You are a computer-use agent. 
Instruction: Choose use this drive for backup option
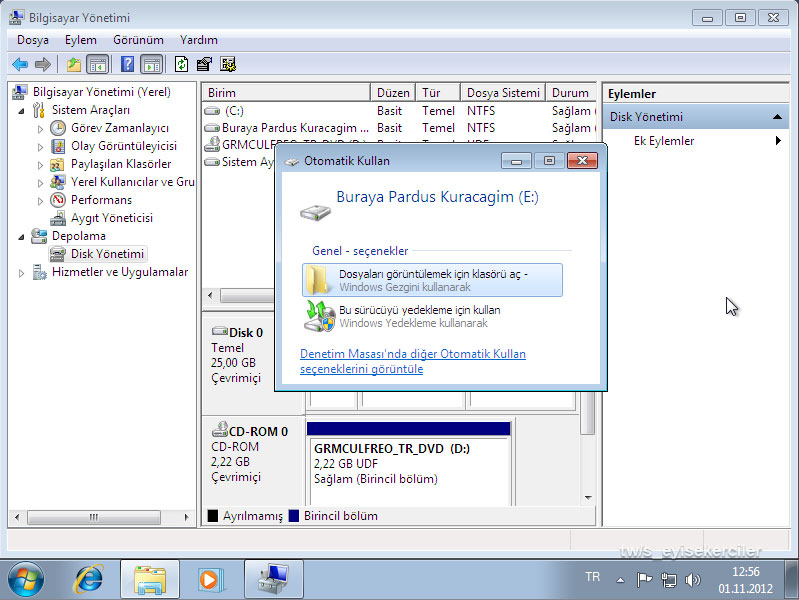(432, 316)
